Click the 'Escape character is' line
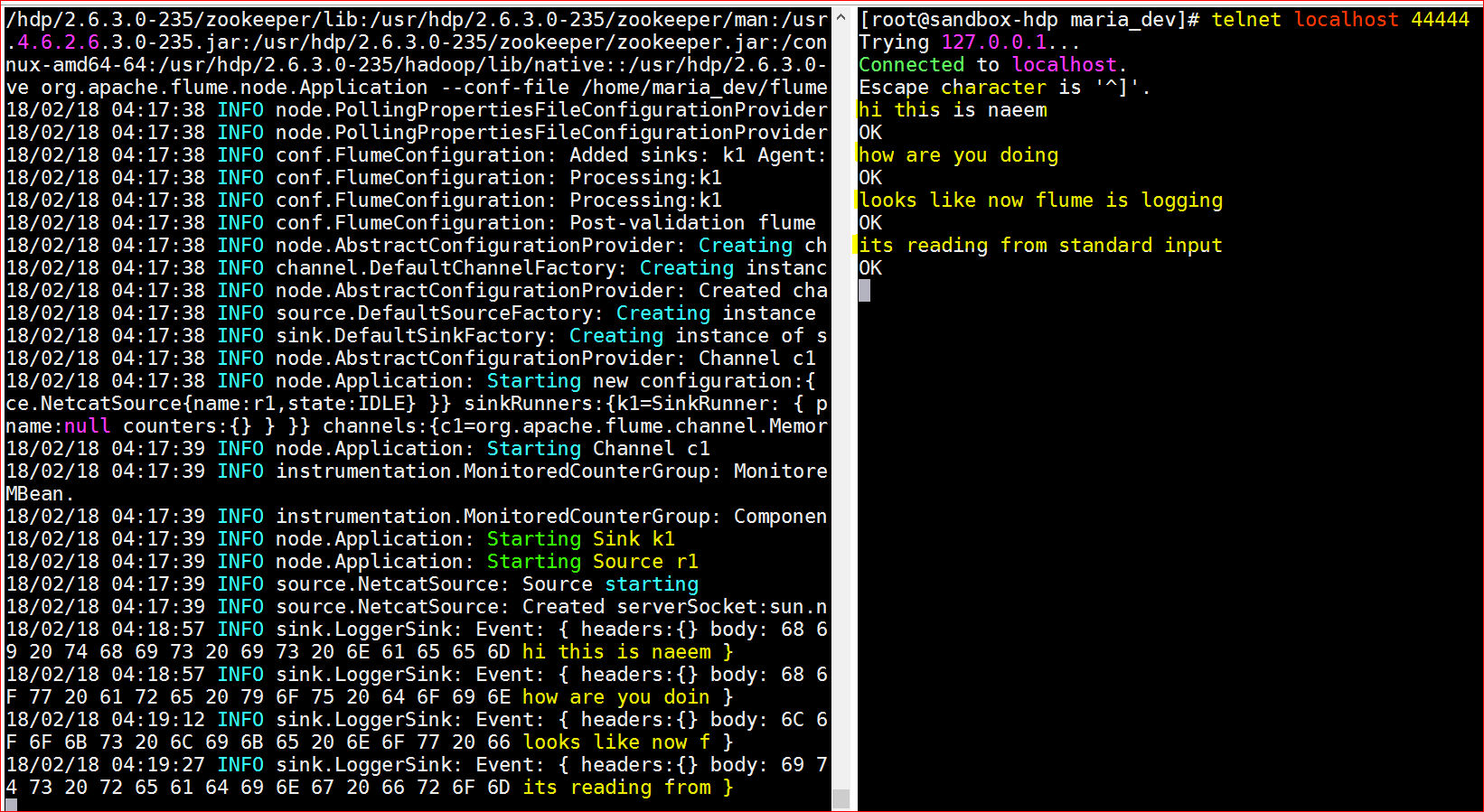Image resolution: width=1484 pixels, height=812 pixels. pos(1004,87)
